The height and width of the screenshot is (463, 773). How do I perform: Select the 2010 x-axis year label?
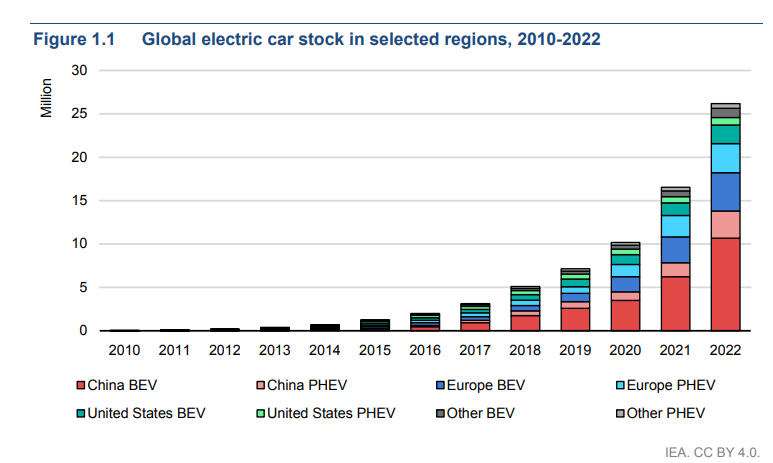tap(126, 350)
